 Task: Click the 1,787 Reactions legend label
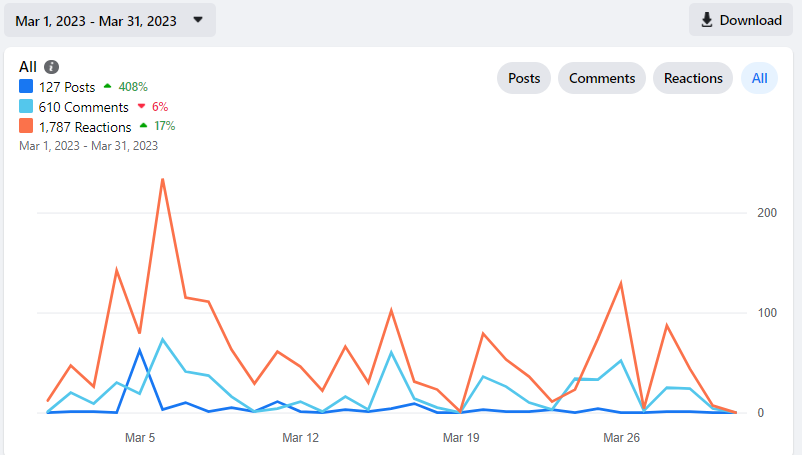pyautogui.click(x=85, y=127)
